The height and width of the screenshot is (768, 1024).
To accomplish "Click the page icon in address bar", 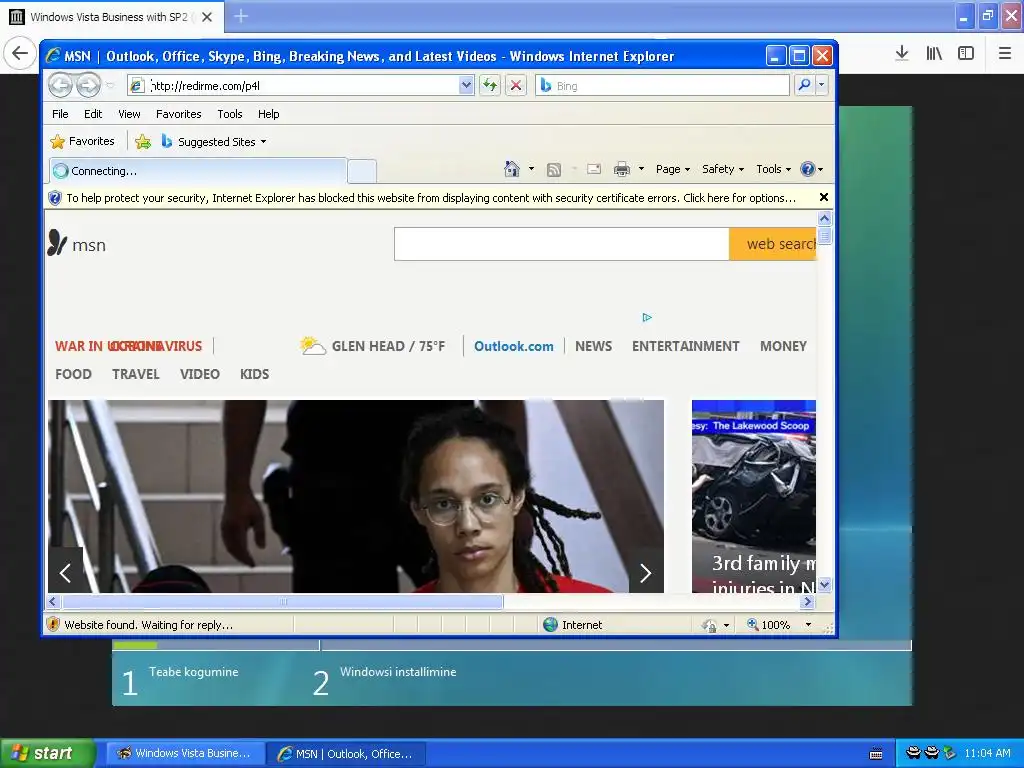I will point(136,85).
